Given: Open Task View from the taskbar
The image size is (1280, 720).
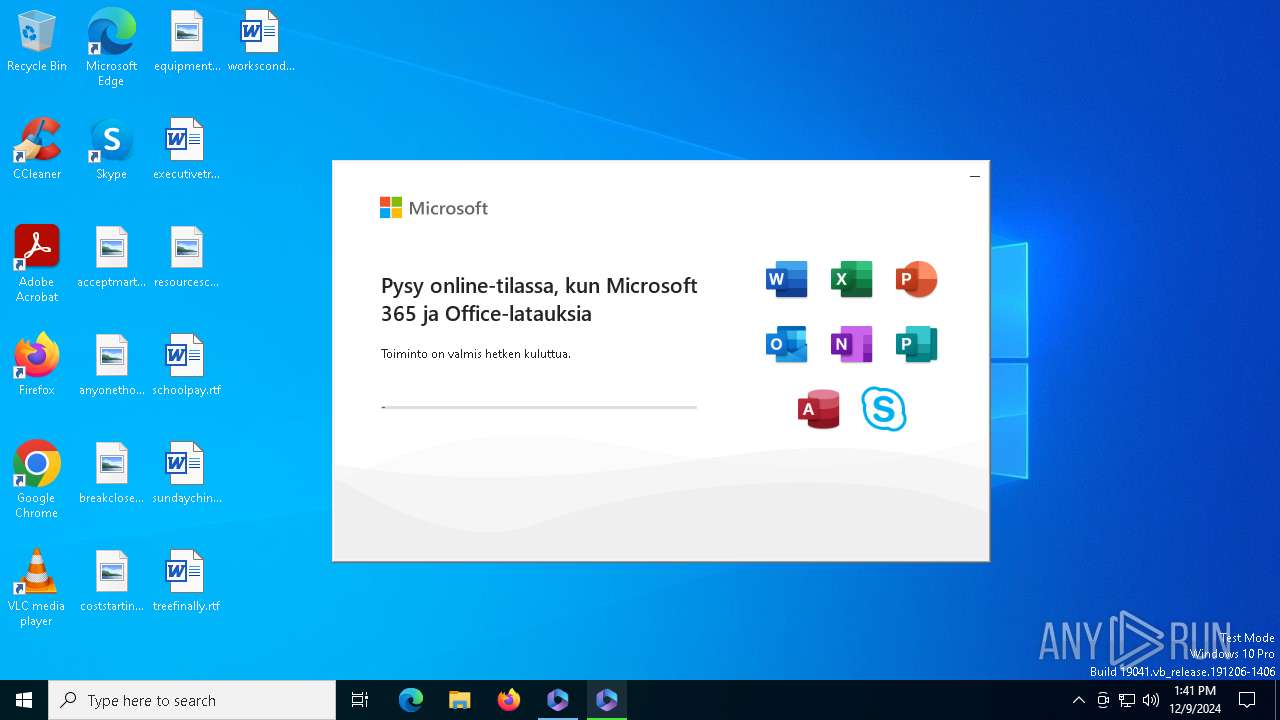Looking at the screenshot, I should [360, 700].
